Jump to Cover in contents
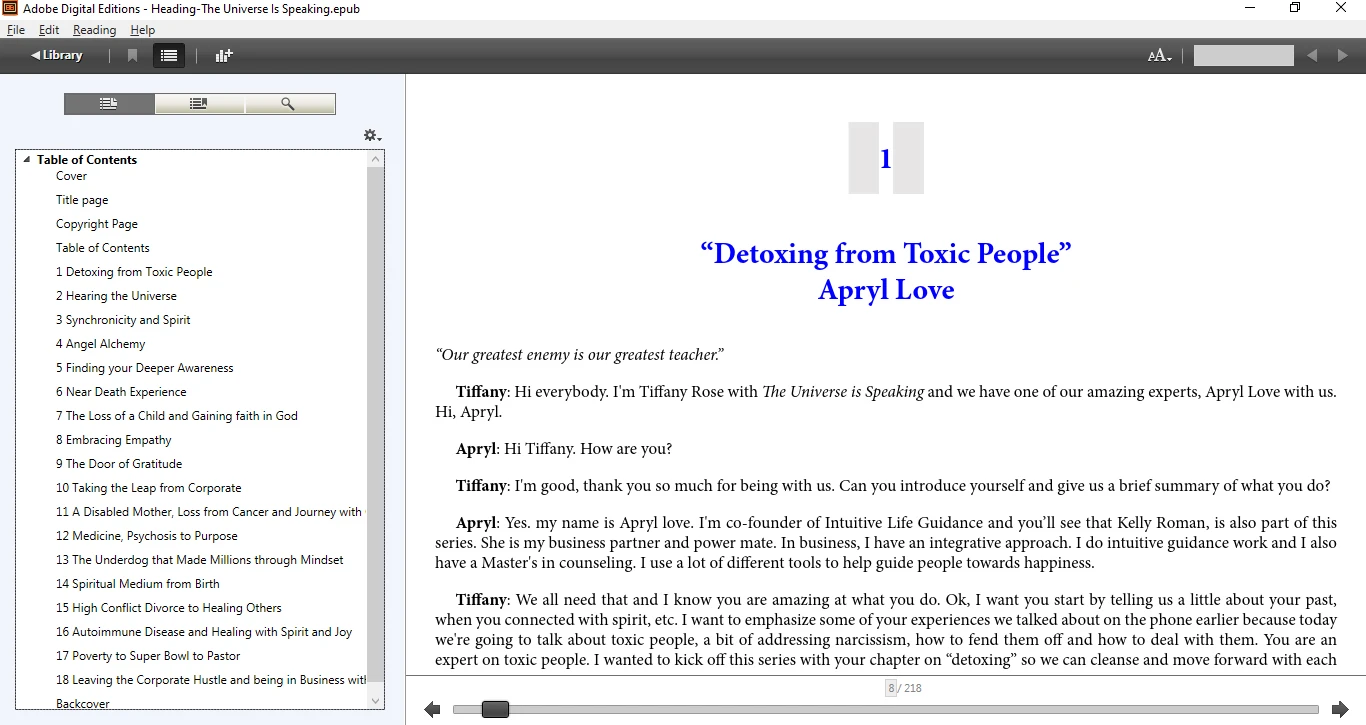1366x725 pixels. 71,176
